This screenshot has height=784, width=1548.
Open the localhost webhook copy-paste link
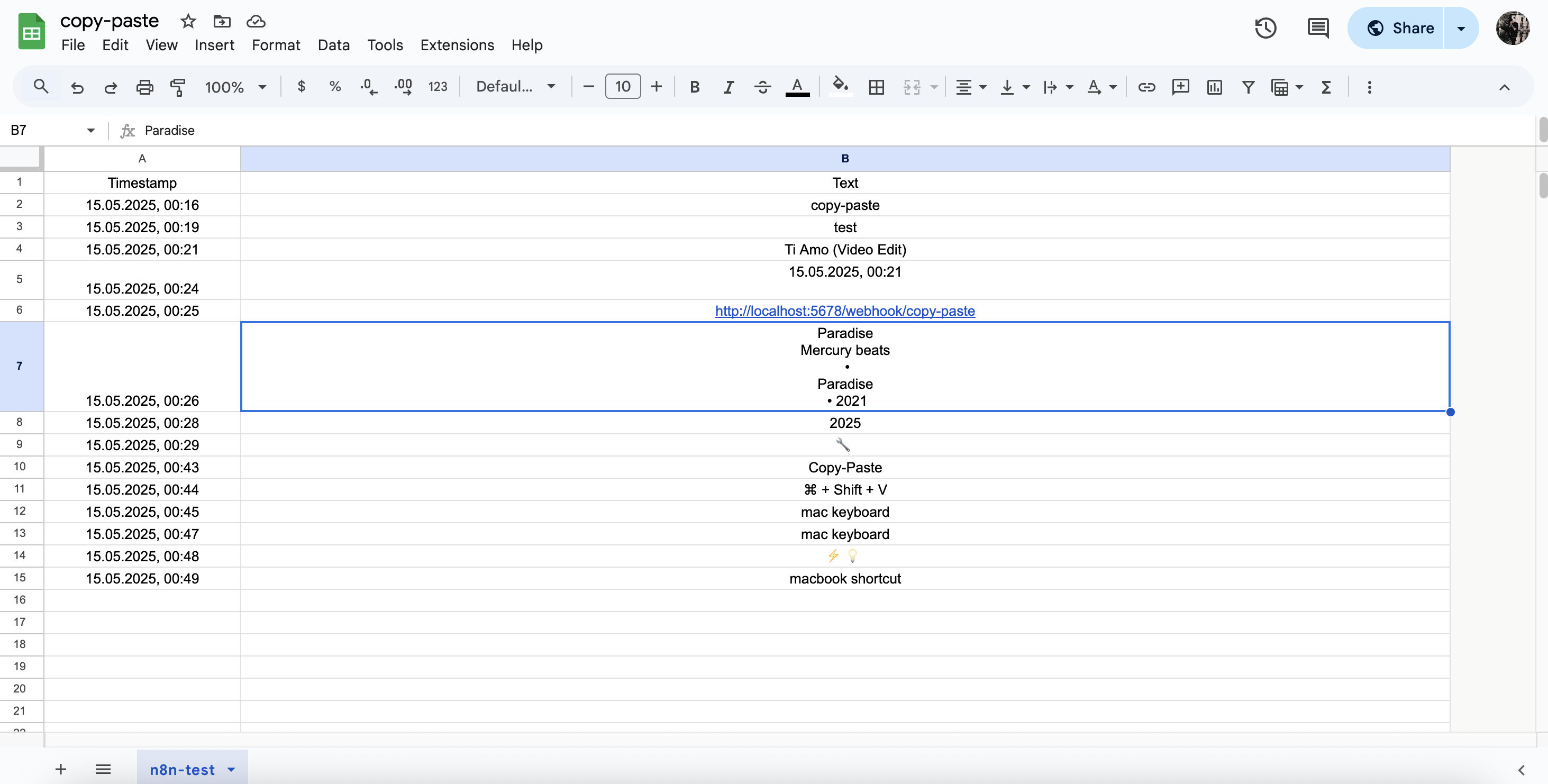pyautogui.click(x=844, y=311)
